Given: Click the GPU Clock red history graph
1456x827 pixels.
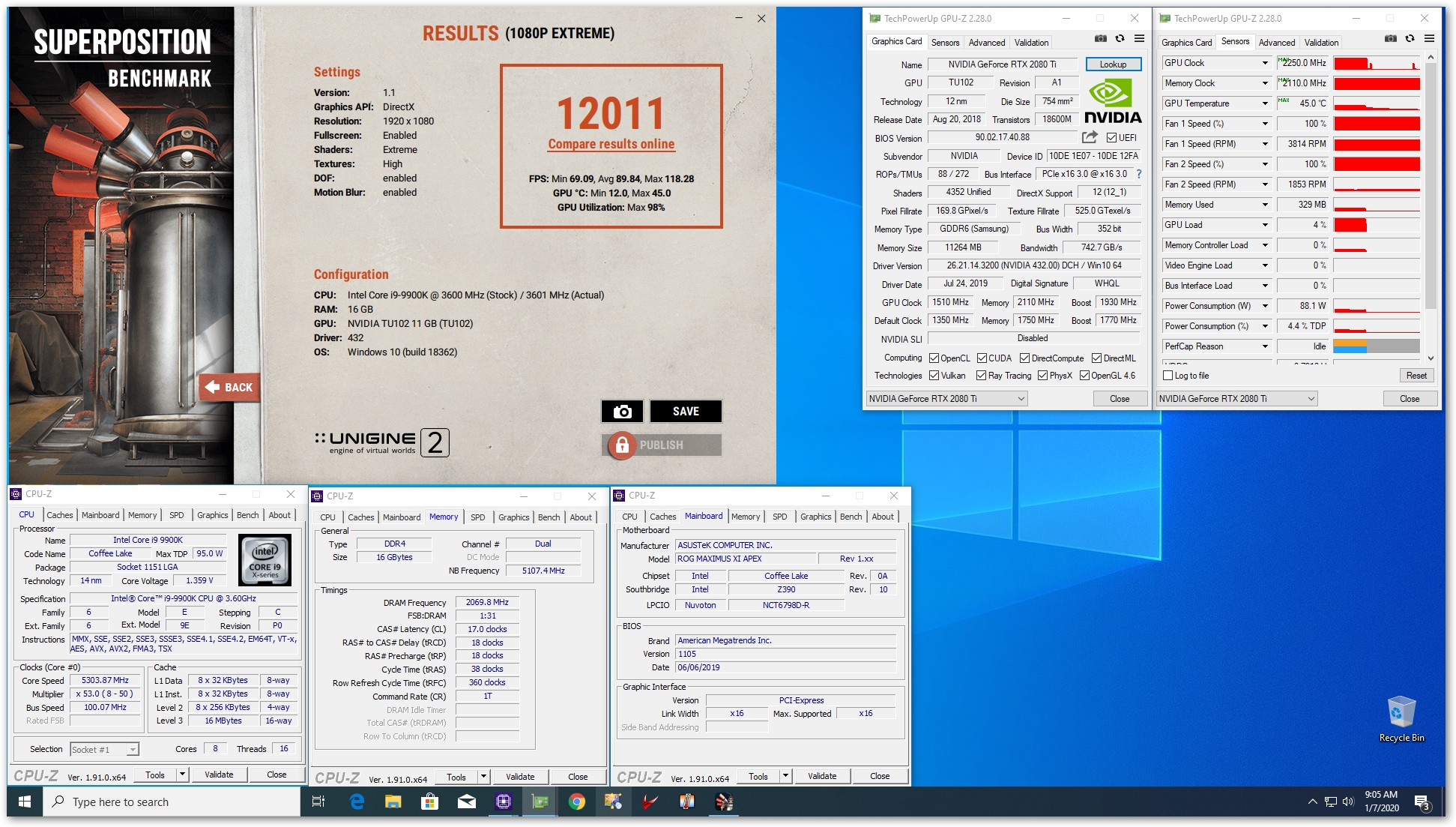Looking at the screenshot, I should coord(1377,63).
